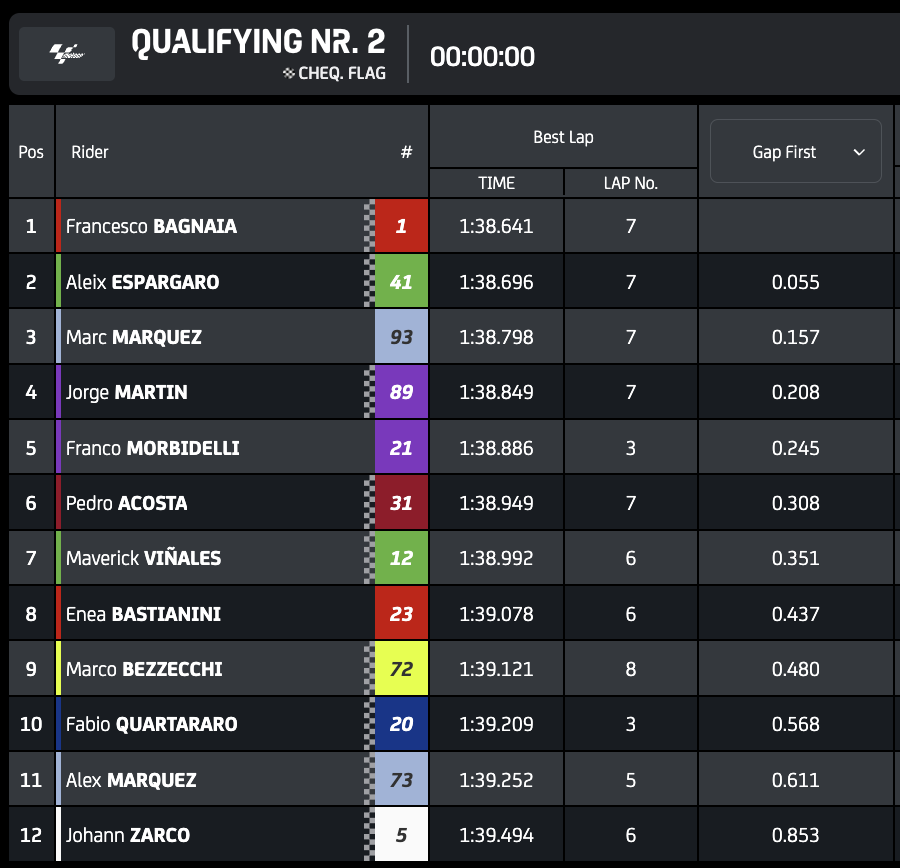Screen dimensions: 900x868
Task: Click the chequered flag status icon
Action: [290, 73]
